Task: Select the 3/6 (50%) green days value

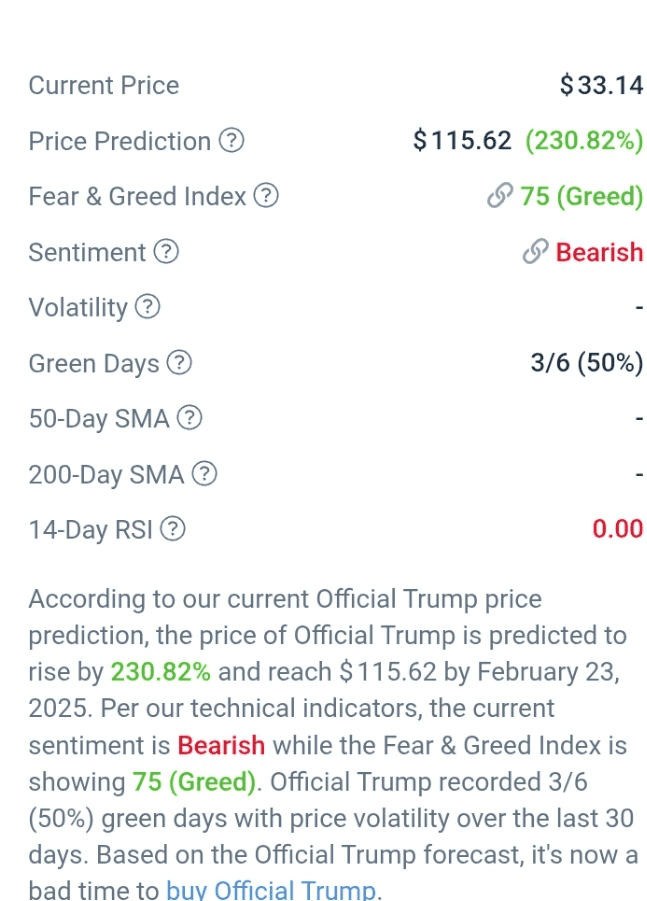Action: pyautogui.click(x=587, y=363)
